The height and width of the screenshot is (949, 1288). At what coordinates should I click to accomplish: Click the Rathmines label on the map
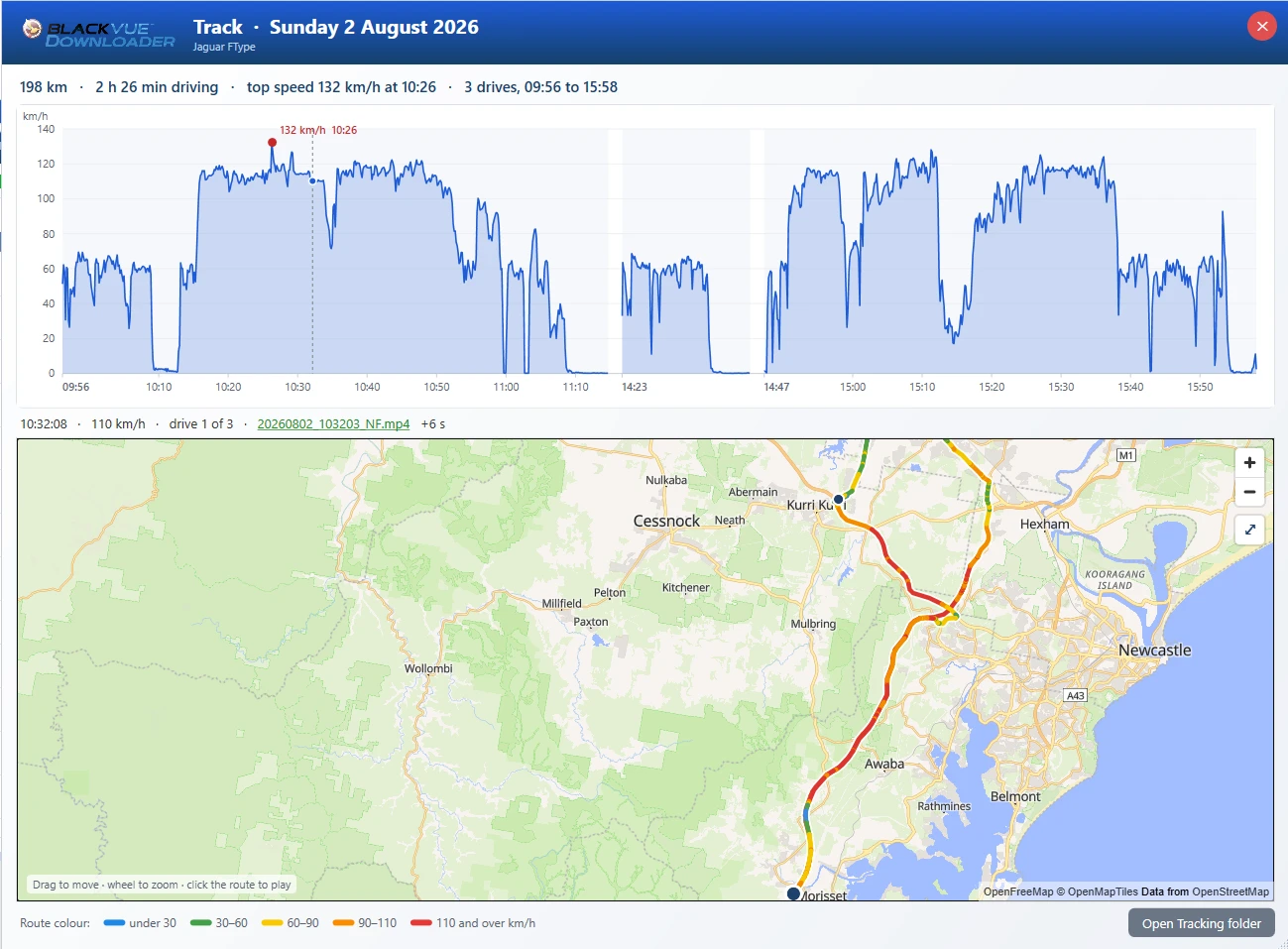(944, 806)
